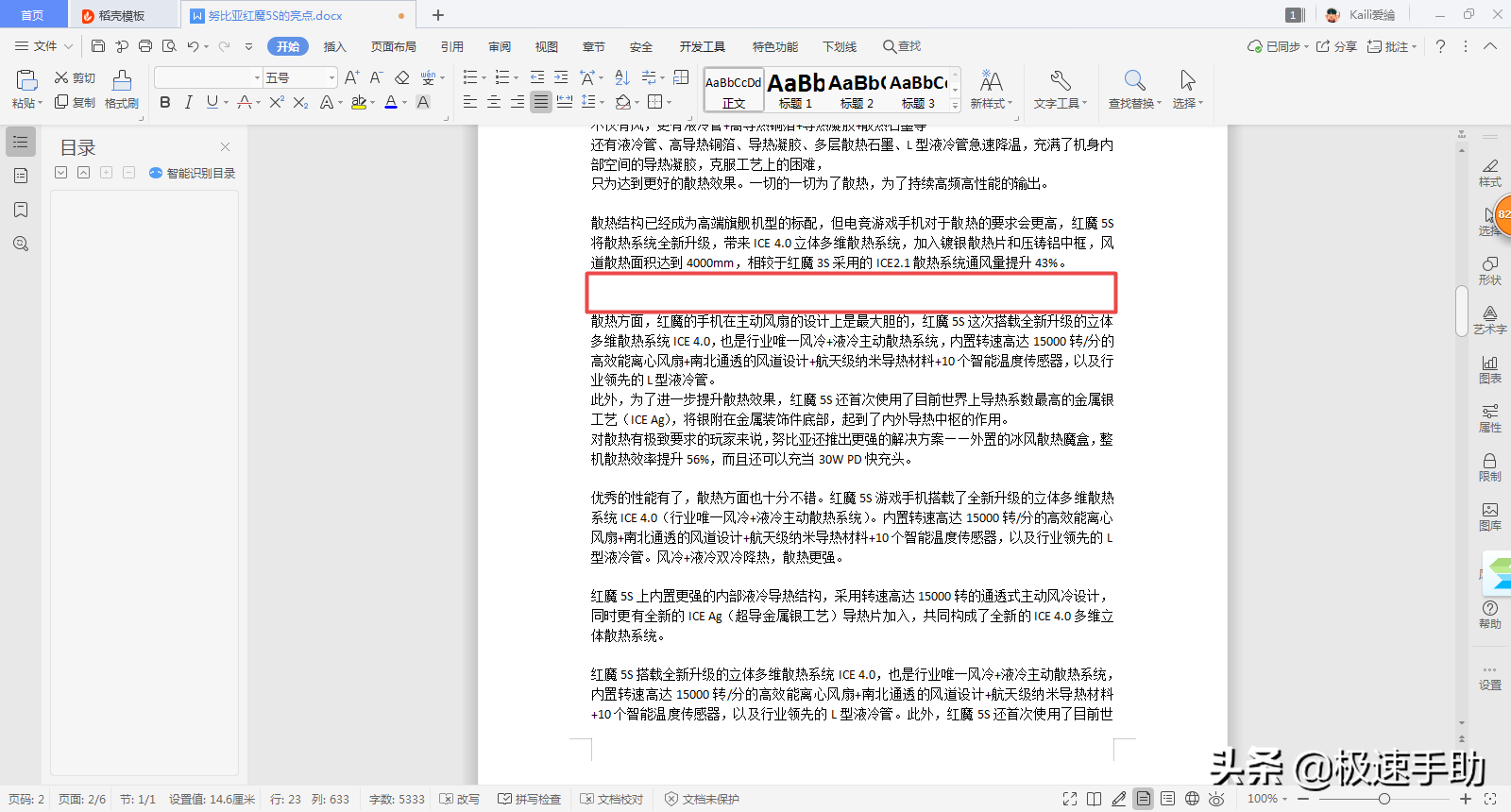Copy selection with 复制
1511x812 pixels.
pos(75,102)
